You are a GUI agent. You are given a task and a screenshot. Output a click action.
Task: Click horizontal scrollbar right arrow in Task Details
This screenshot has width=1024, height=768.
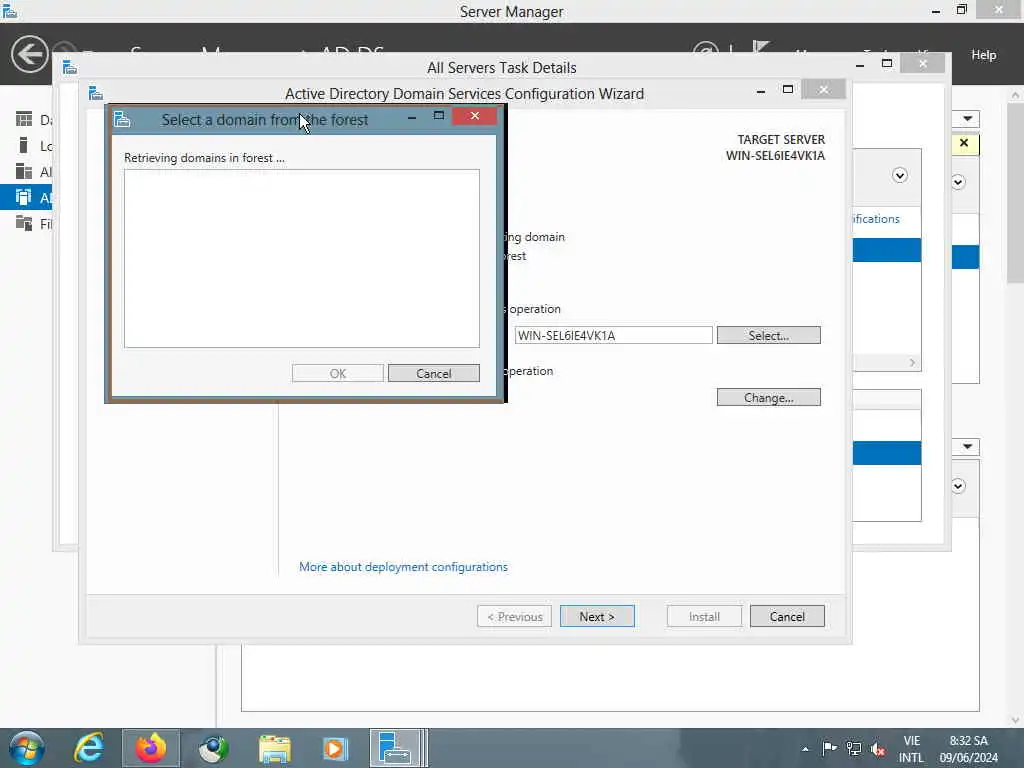point(912,362)
